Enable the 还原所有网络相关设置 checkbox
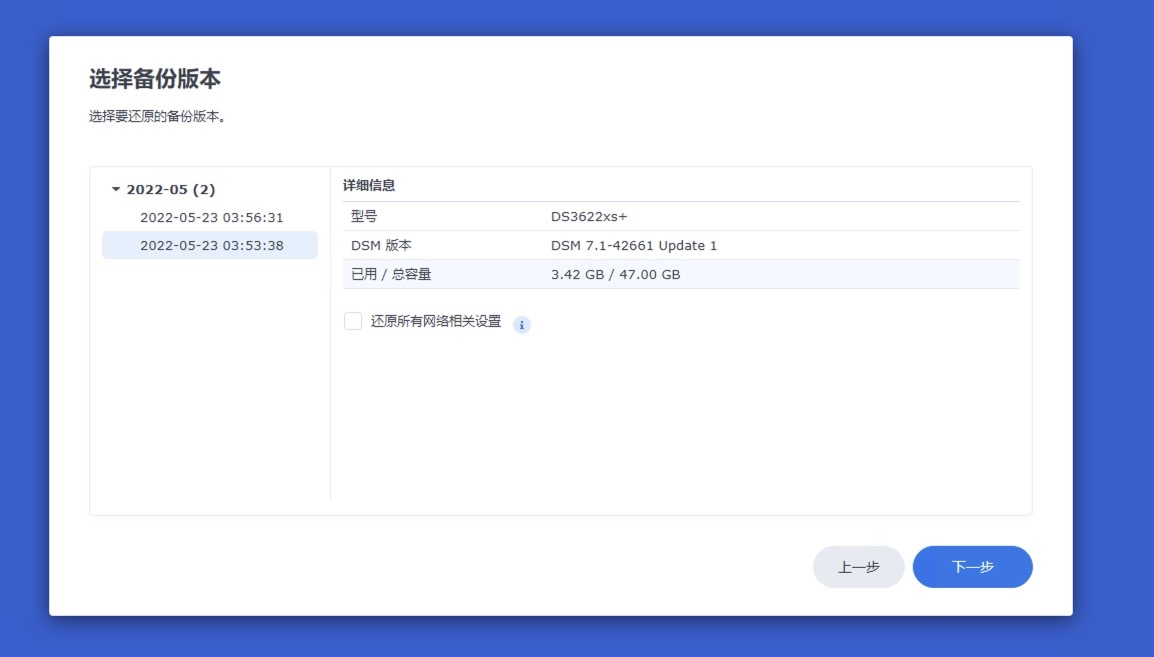 pos(353,321)
